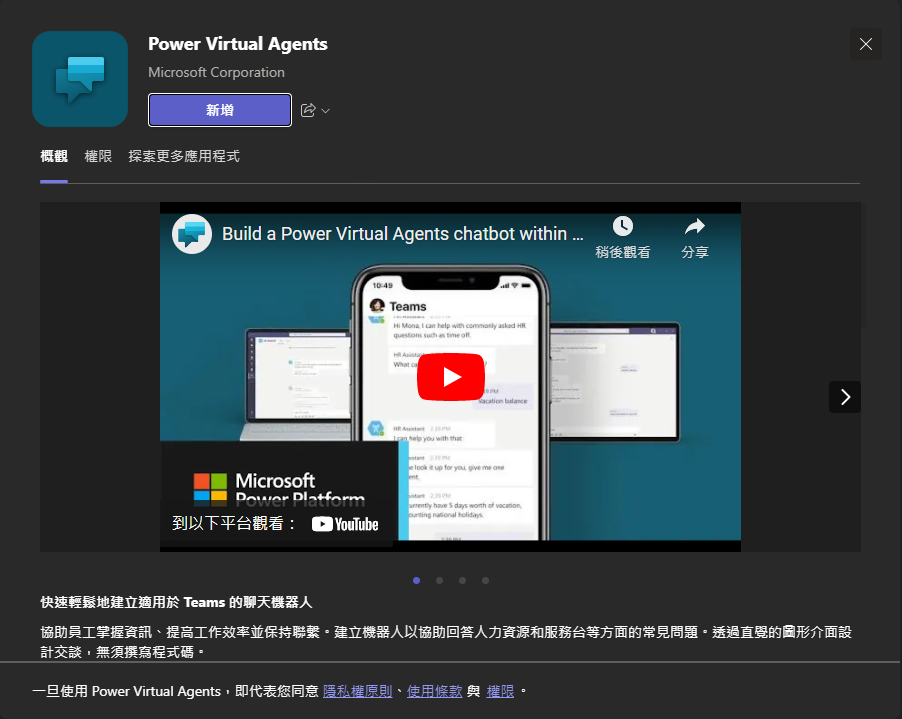
Task: Open the 使用條款 terms of use link
Action: [x=435, y=691]
